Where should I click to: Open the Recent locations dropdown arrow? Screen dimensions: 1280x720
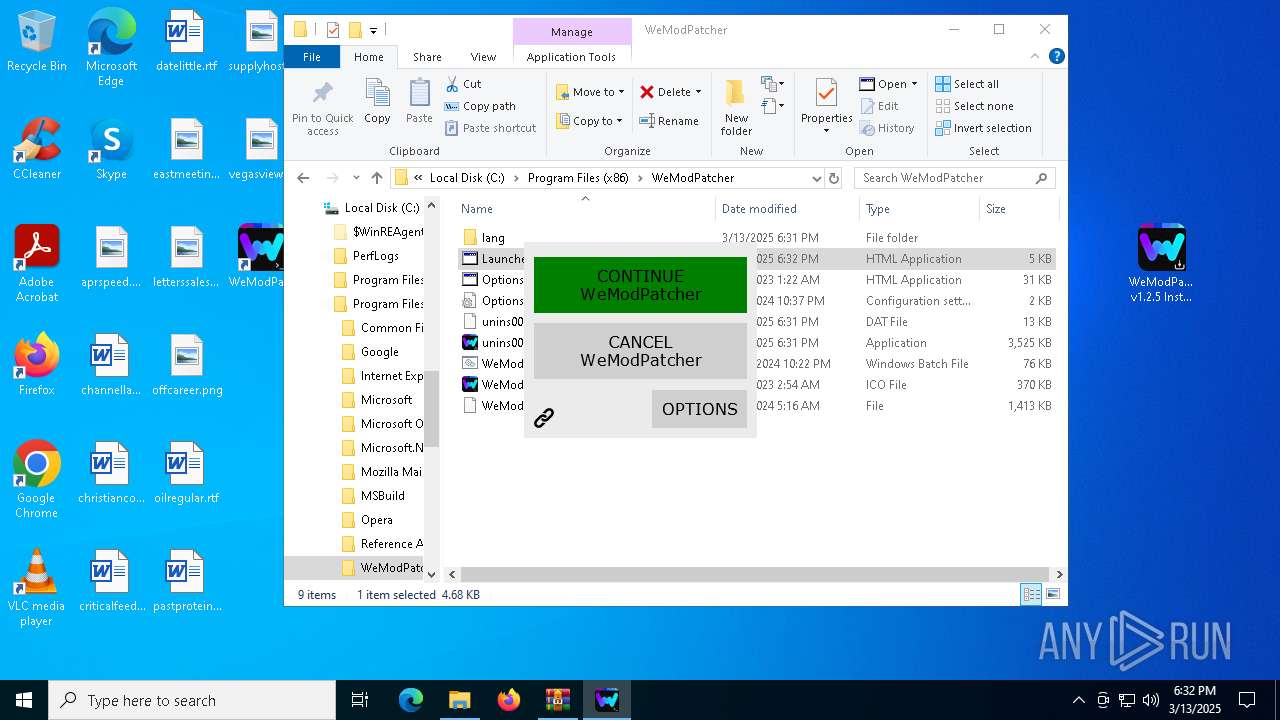(356, 178)
